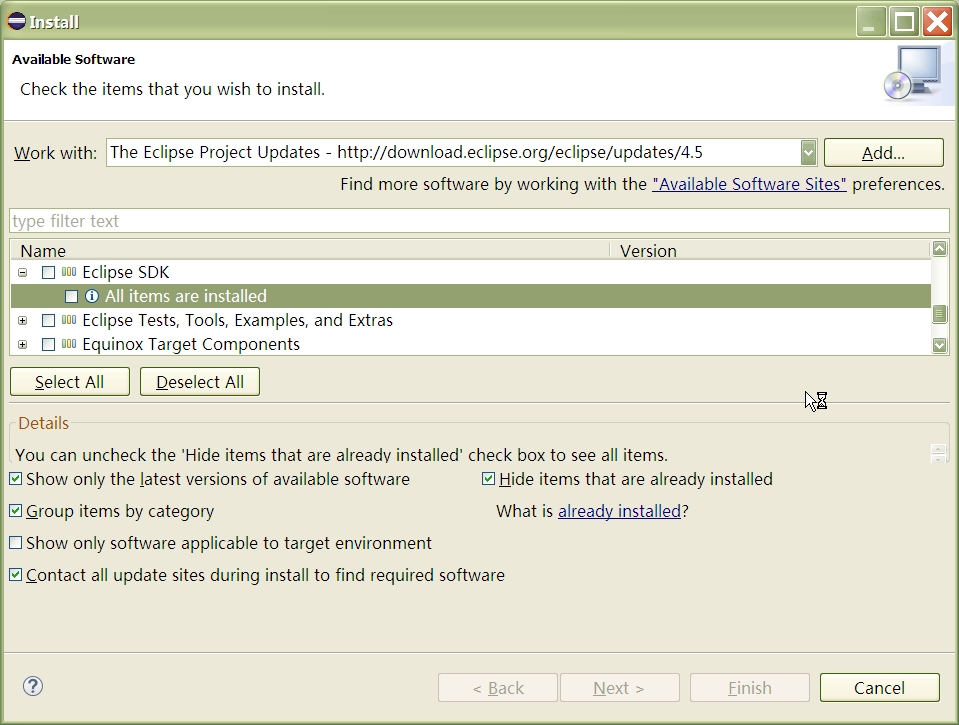Click the Name column header

310,251
